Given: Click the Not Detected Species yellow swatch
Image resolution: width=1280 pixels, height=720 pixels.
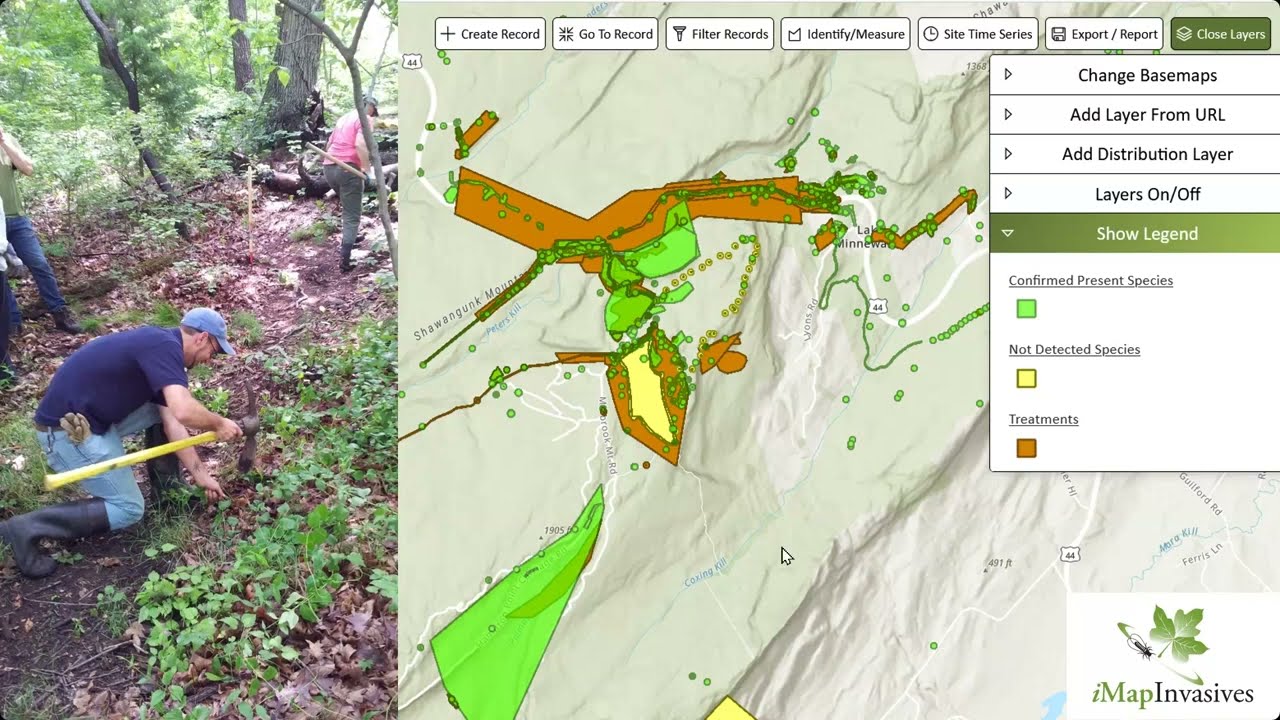Looking at the screenshot, I should coord(1026,378).
